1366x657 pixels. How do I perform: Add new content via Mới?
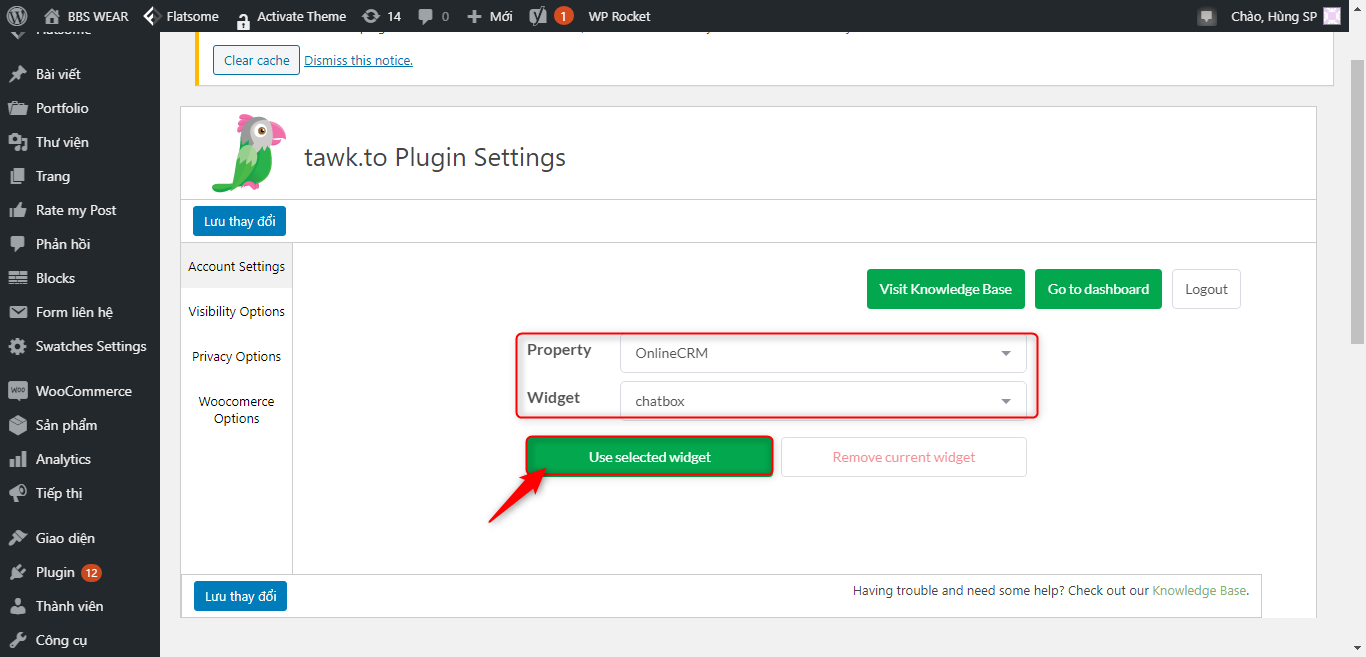[490, 16]
